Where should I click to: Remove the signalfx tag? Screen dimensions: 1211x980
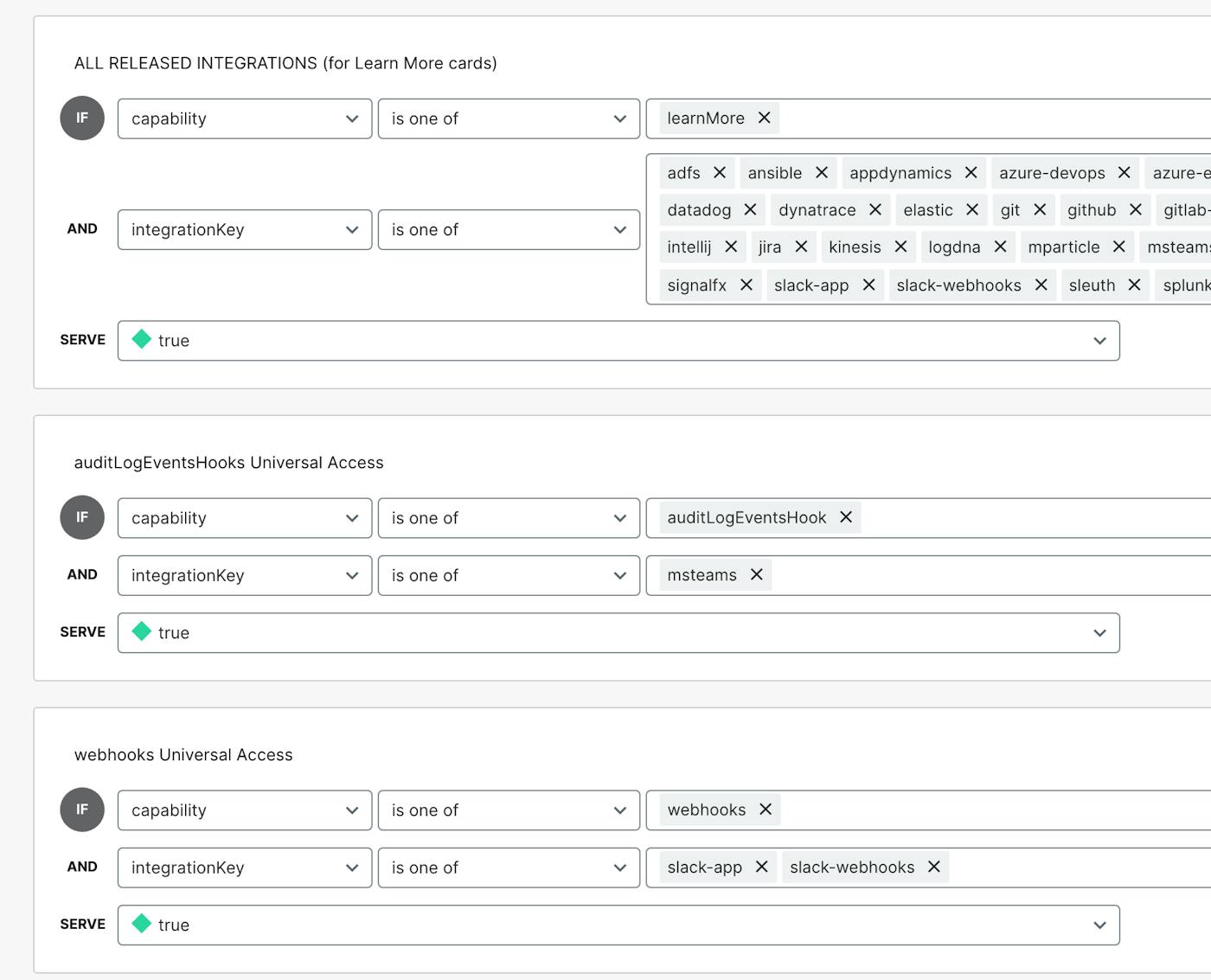tap(746, 285)
